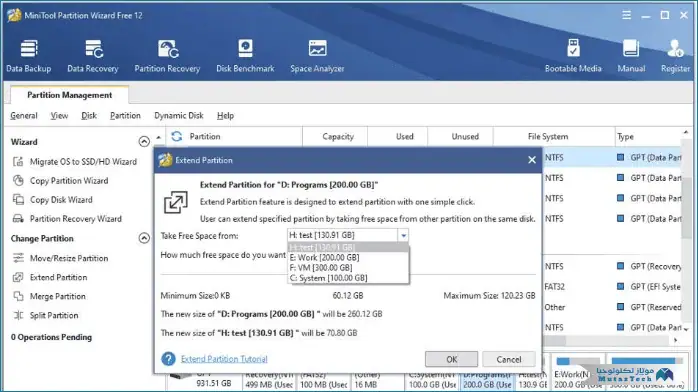
Task: Switch to Partition Management tab
Action: click(x=69, y=95)
